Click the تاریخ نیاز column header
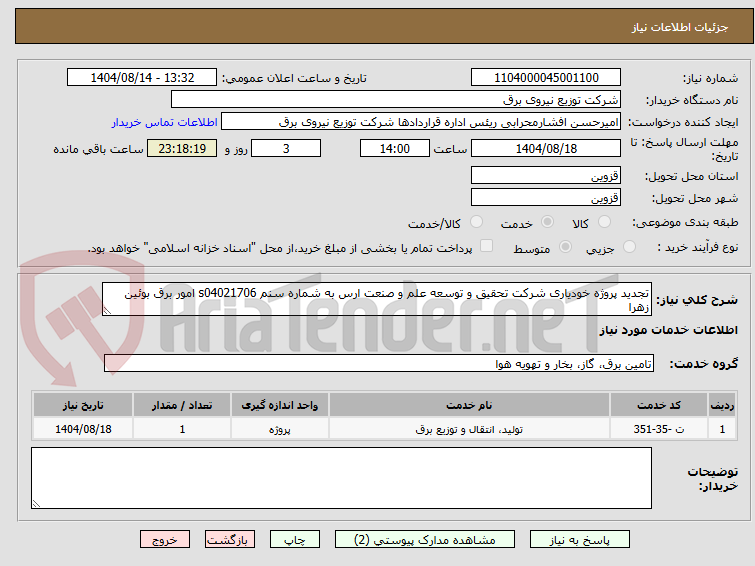This screenshot has width=755, height=566. point(83,405)
